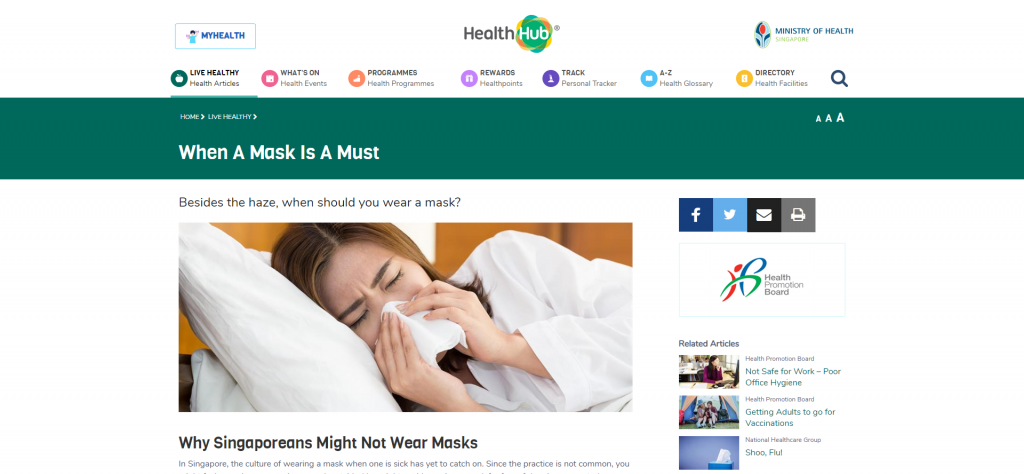Select the largest font size A
The width and height of the screenshot is (1024, 474).
click(840, 118)
